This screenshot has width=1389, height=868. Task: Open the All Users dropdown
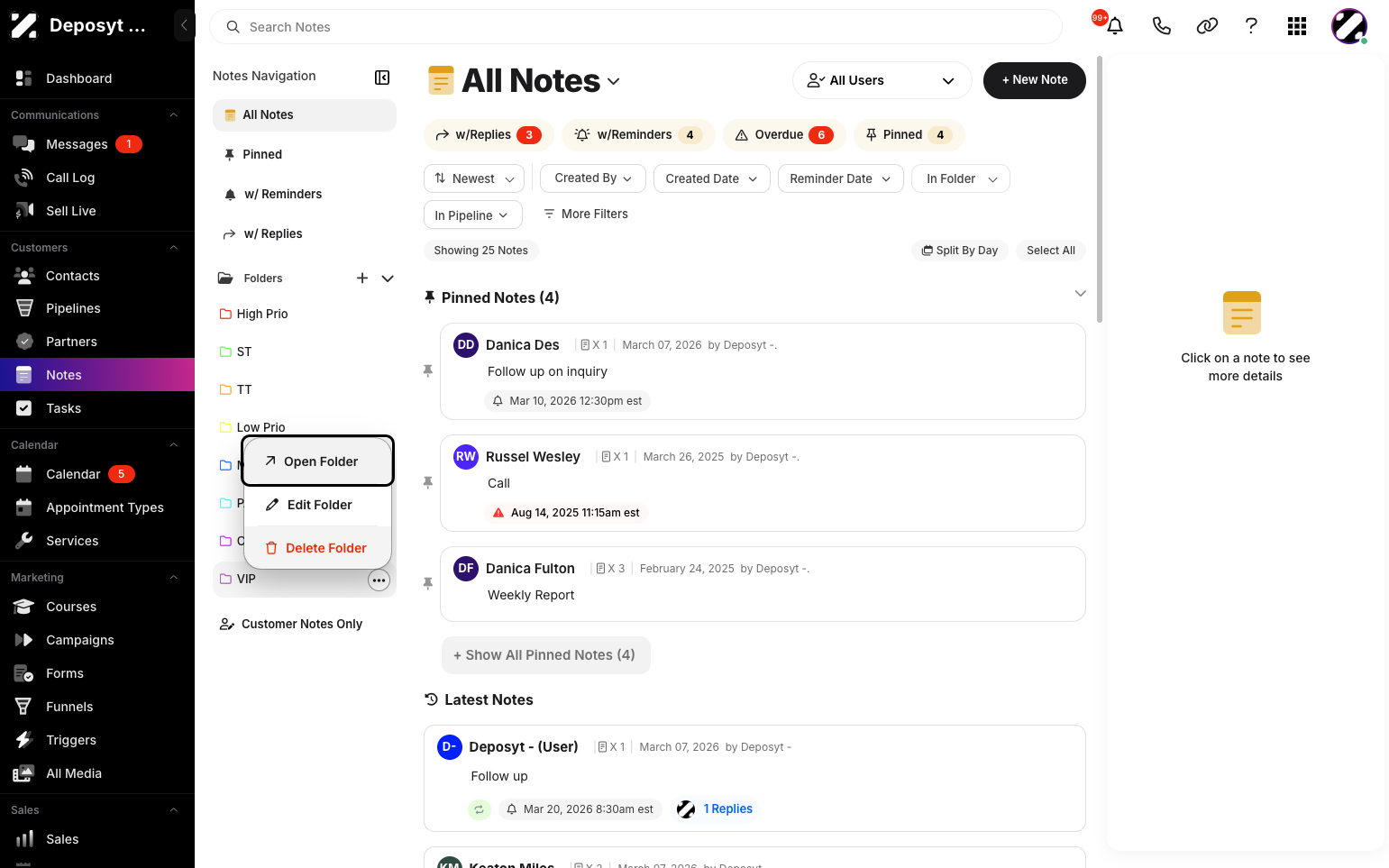click(882, 80)
